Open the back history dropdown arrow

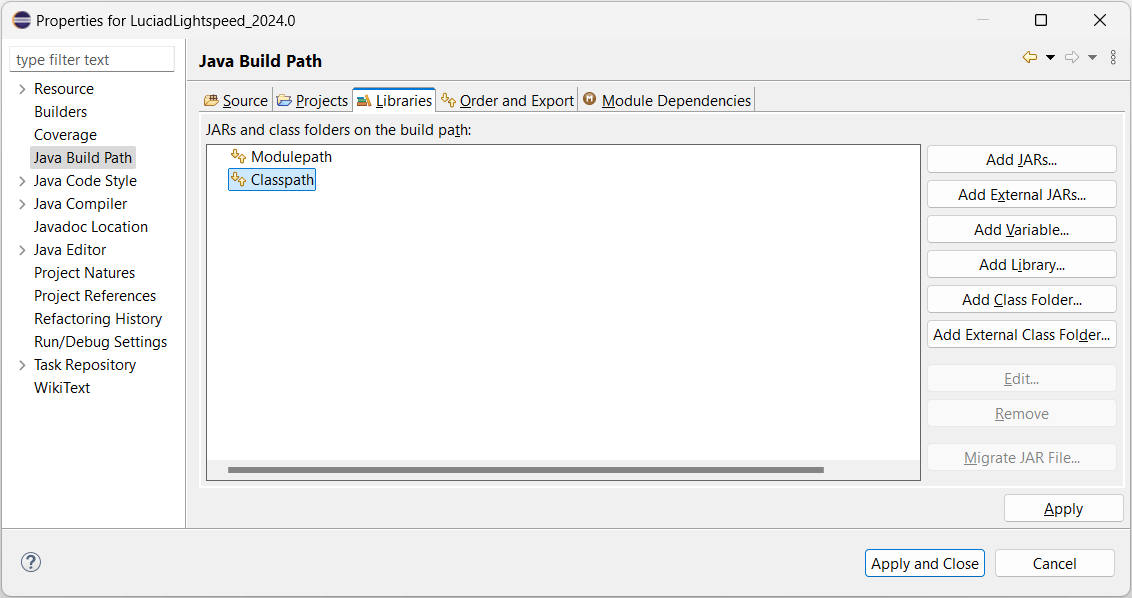1050,57
